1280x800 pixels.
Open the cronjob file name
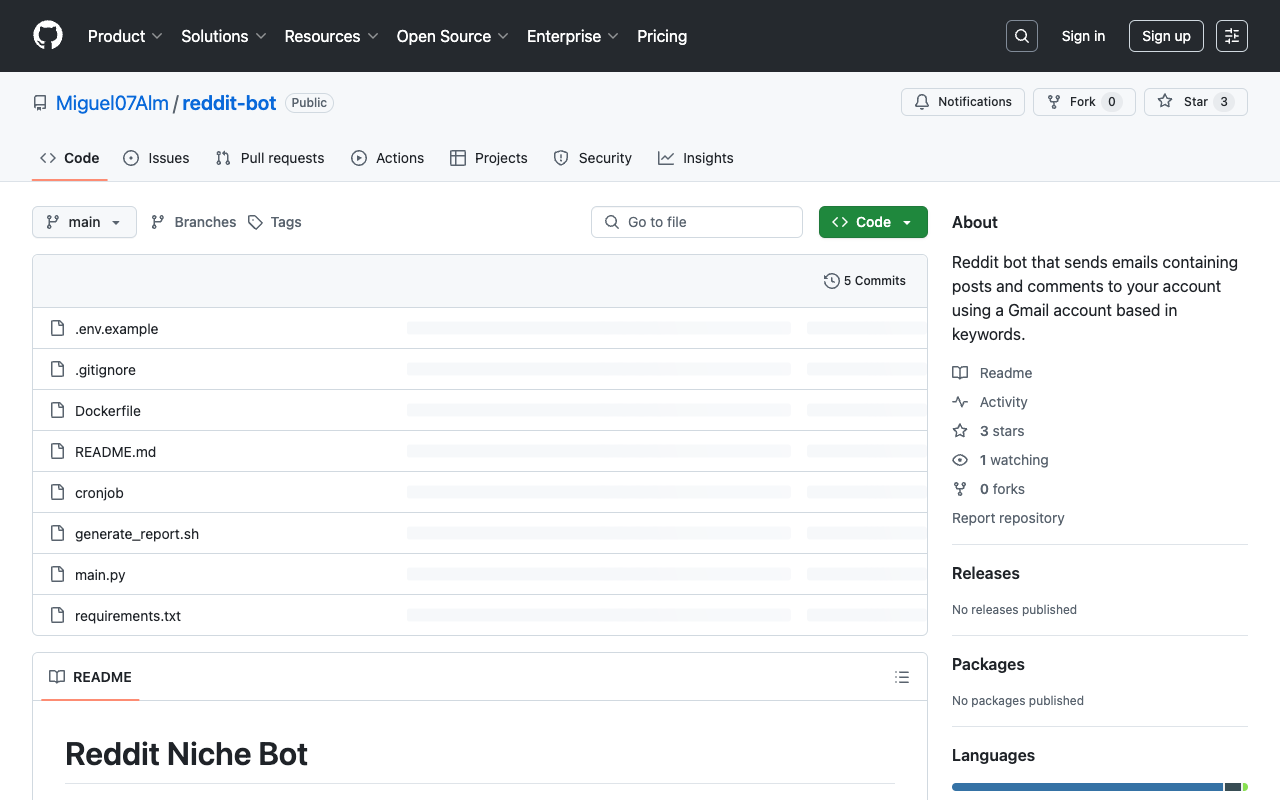click(x=99, y=493)
